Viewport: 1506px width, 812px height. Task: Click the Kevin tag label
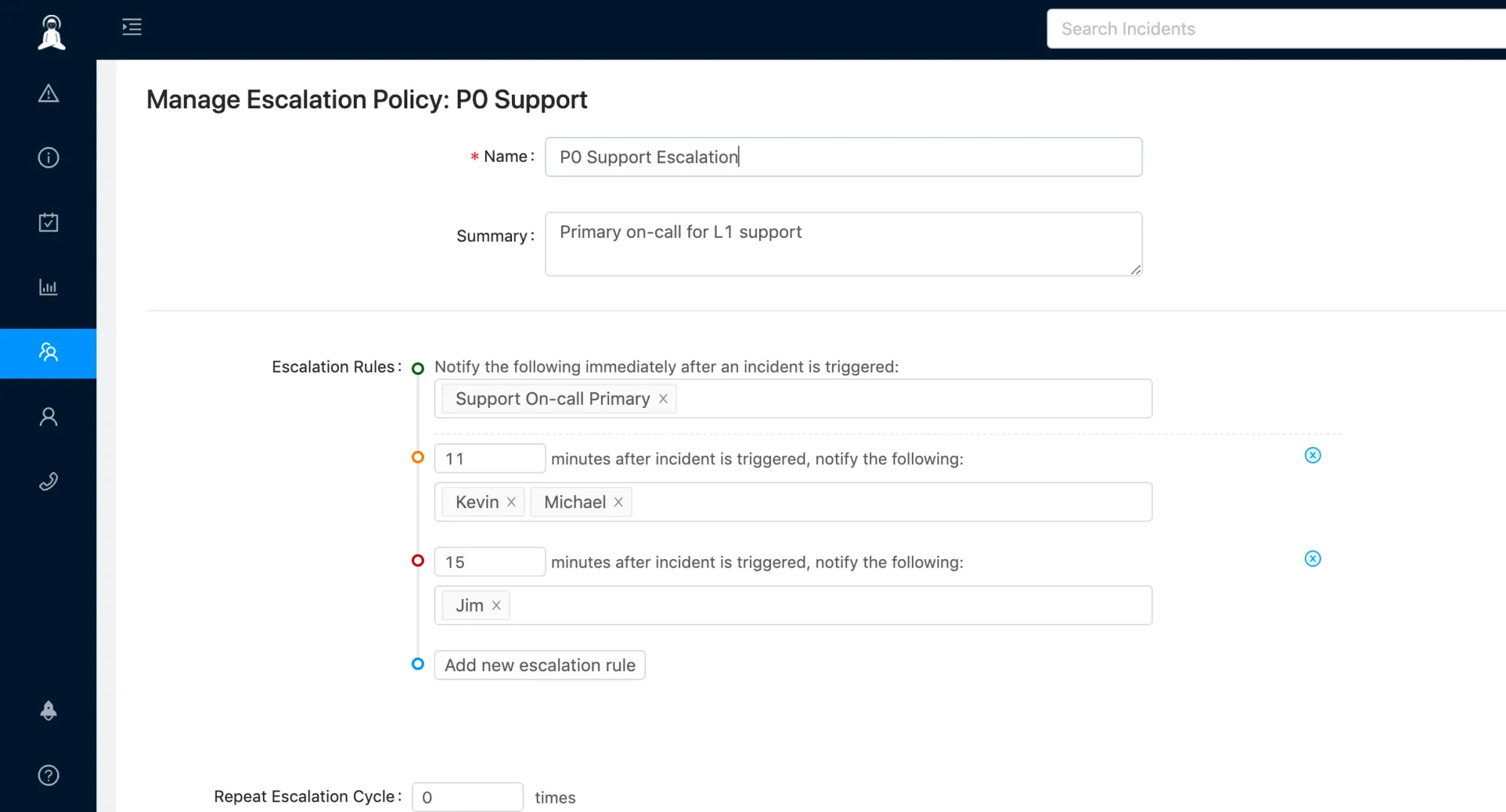pos(477,502)
